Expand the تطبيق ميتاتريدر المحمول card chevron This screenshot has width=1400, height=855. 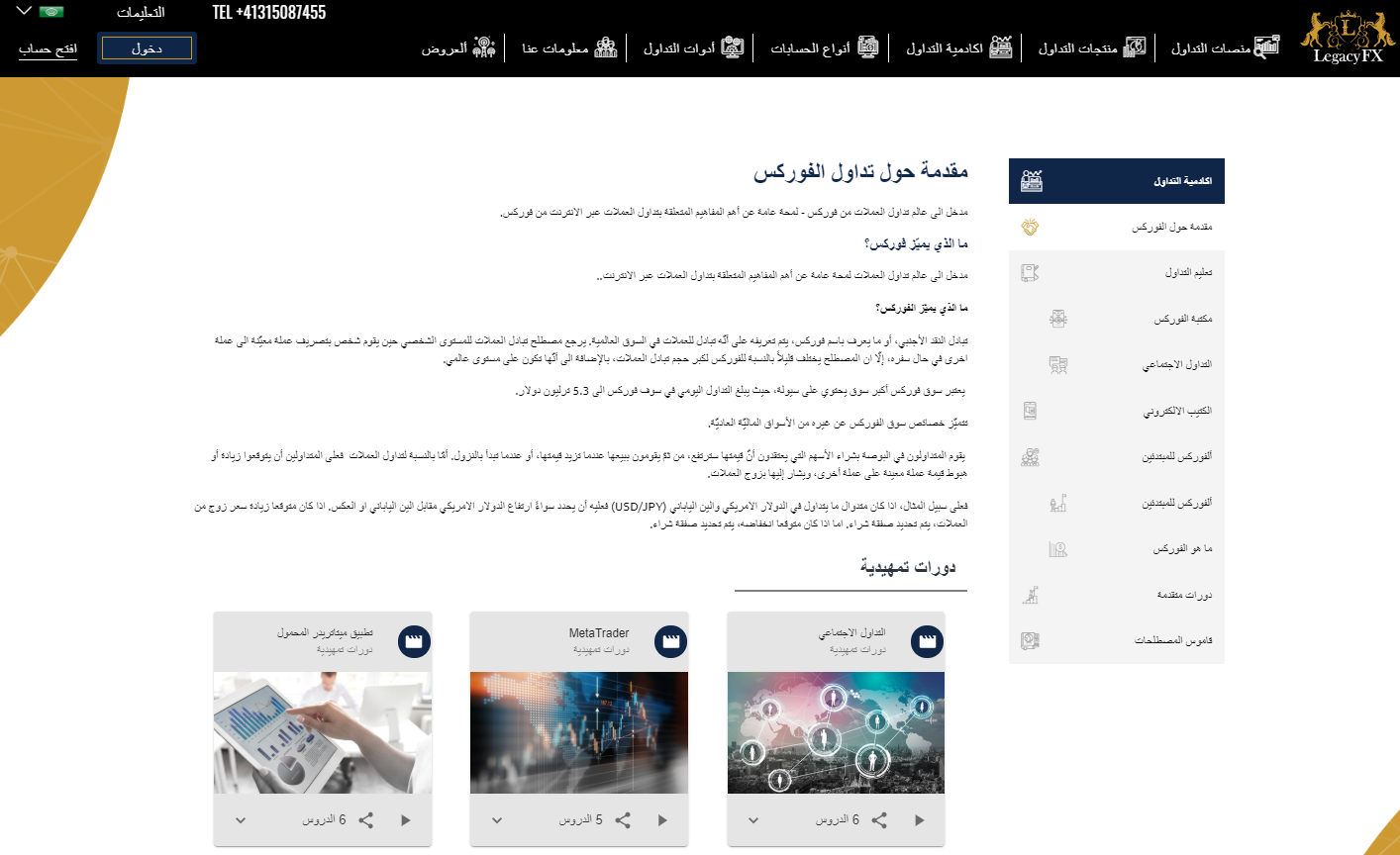(x=241, y=820)
